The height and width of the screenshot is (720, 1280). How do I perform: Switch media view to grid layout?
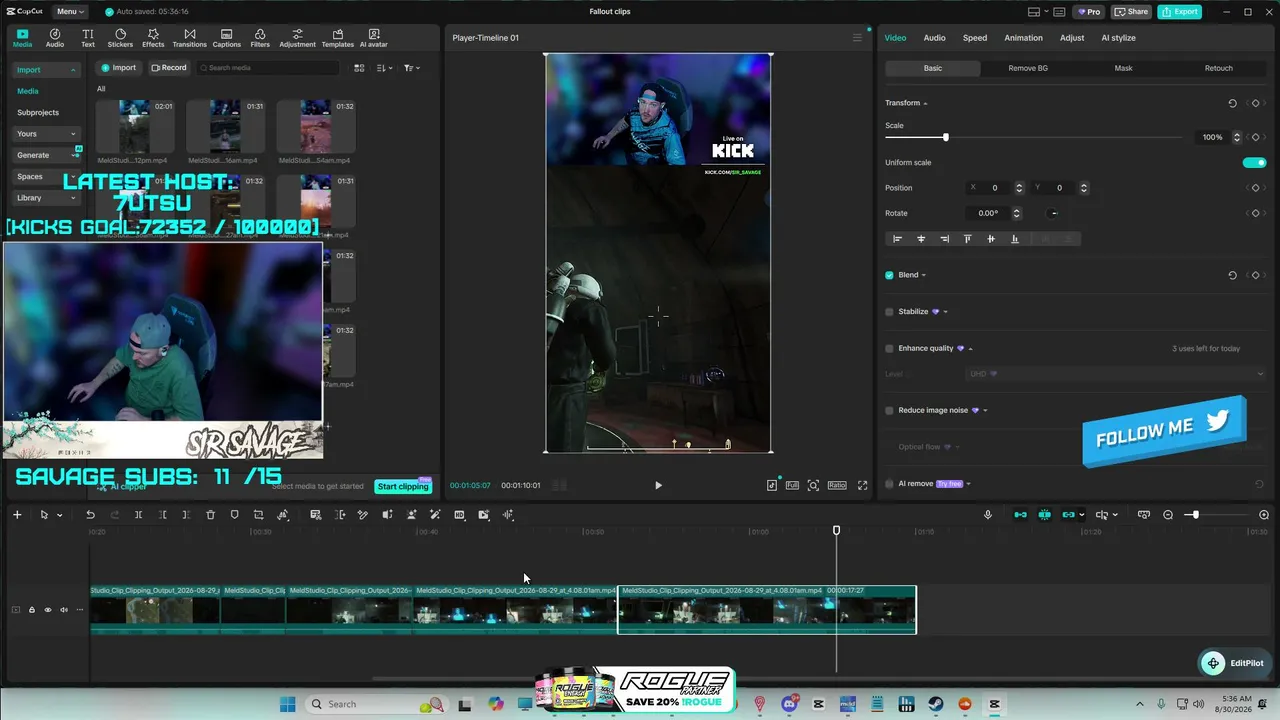360,68
